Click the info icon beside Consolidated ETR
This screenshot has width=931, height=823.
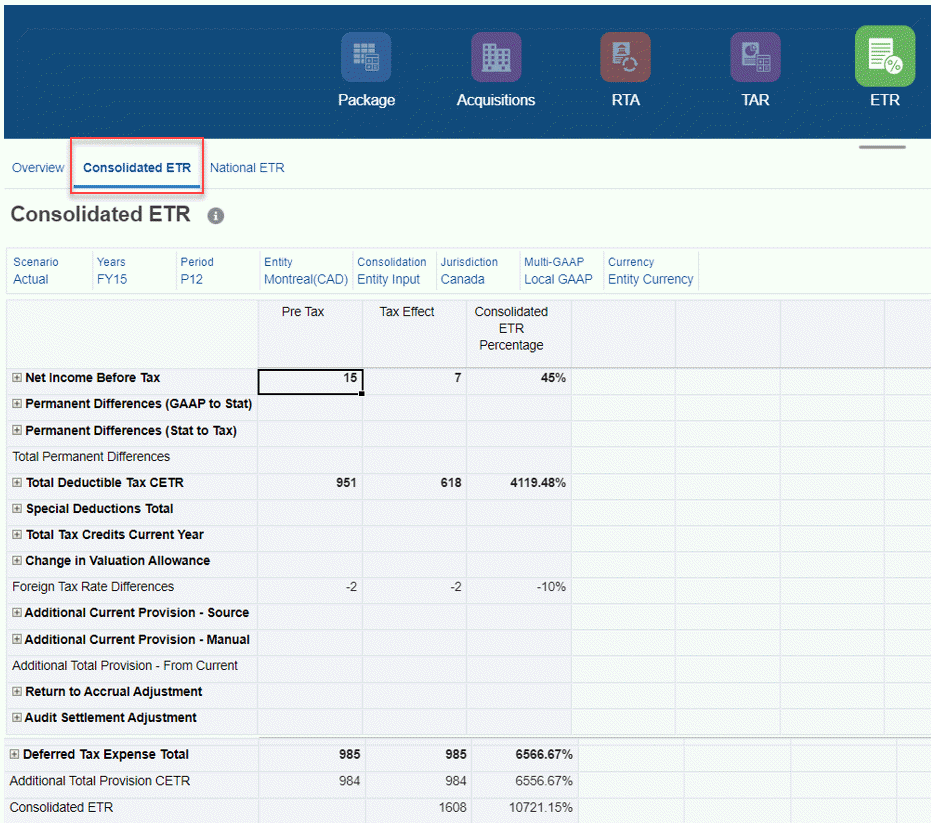pyautogui.click(x=216, y=216)
